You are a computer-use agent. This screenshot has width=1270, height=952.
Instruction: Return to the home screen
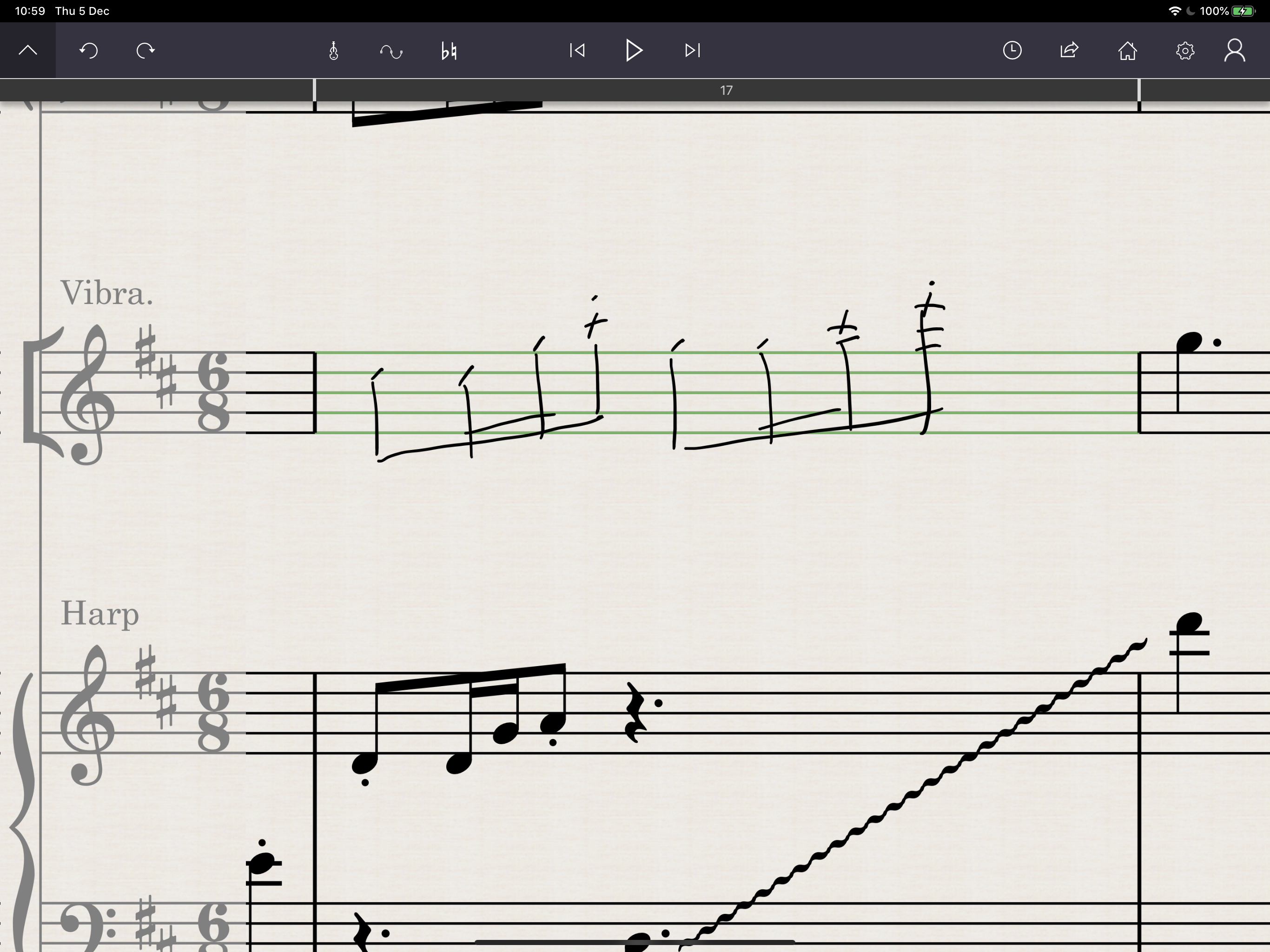click(1128, 51)
